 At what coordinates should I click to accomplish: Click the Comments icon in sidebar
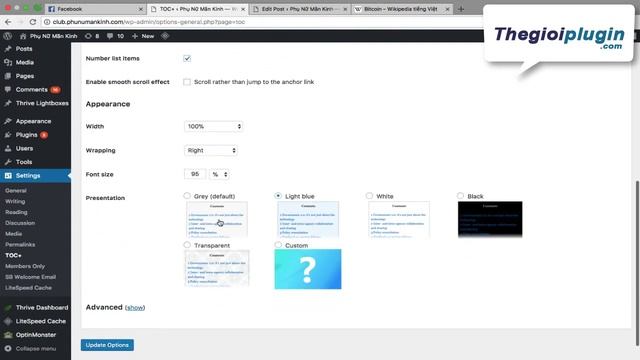pos(8,89)
